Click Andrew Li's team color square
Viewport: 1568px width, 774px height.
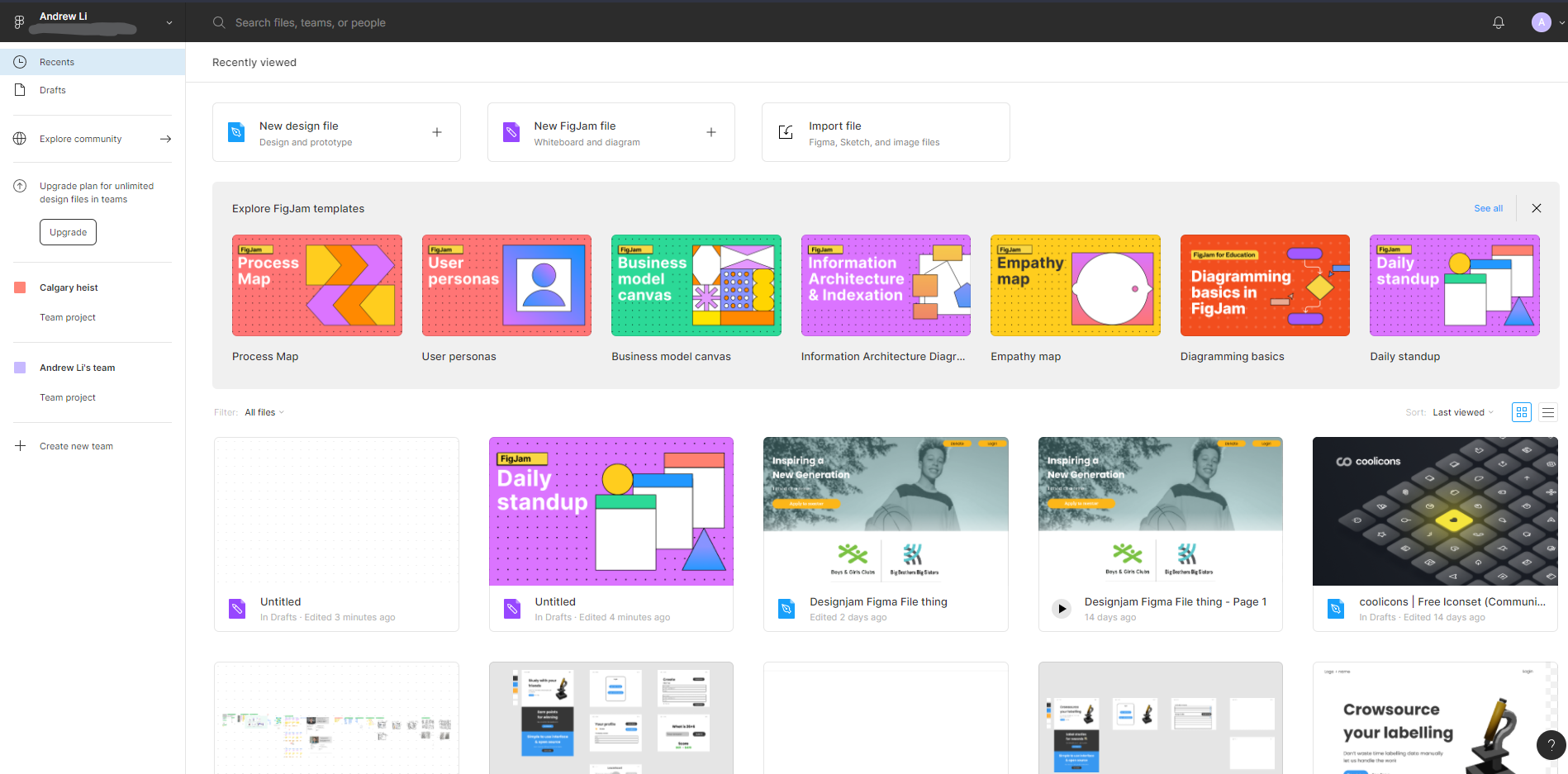tap(20, 368)
